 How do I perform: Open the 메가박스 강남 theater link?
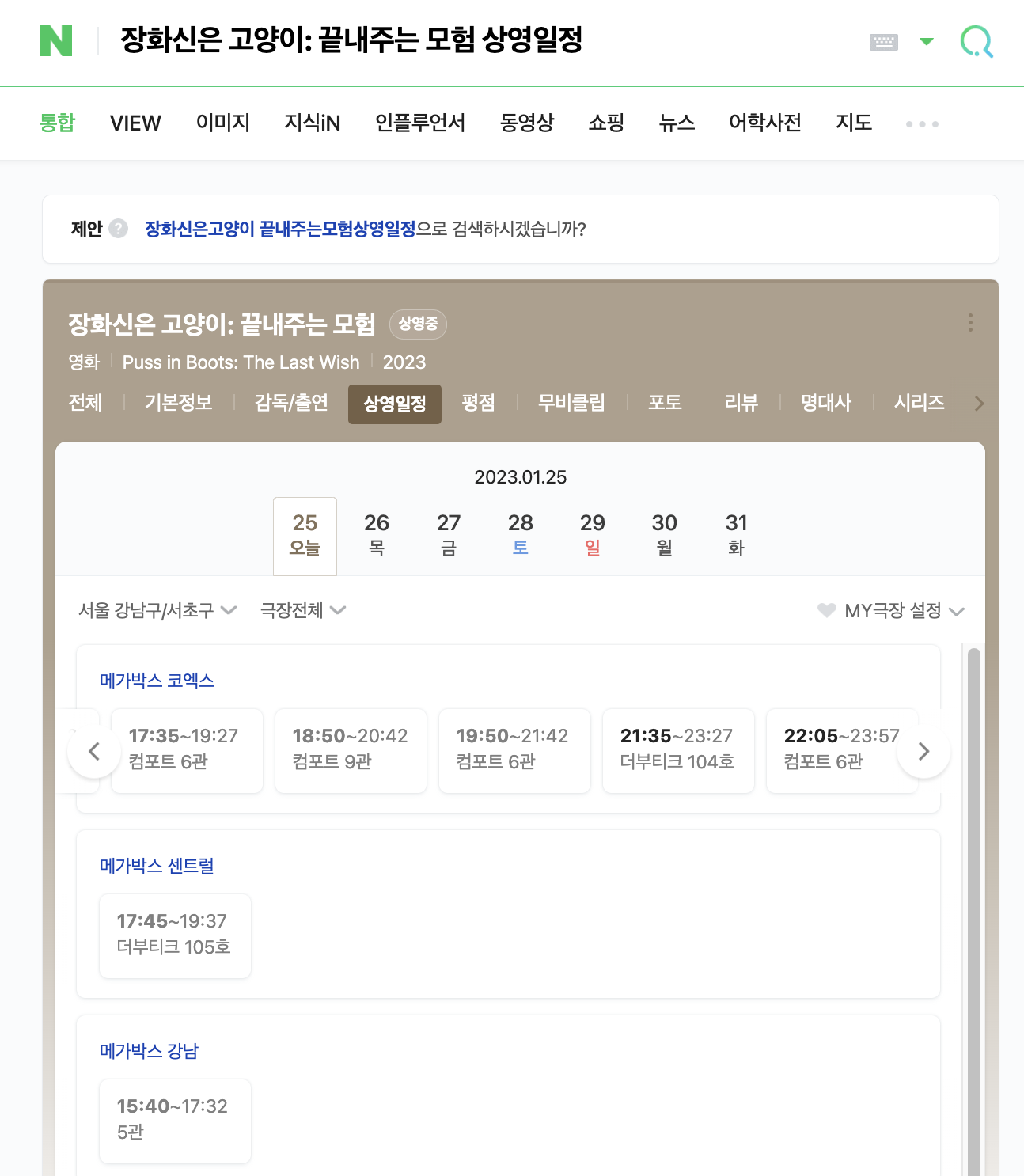[149, 1051]
